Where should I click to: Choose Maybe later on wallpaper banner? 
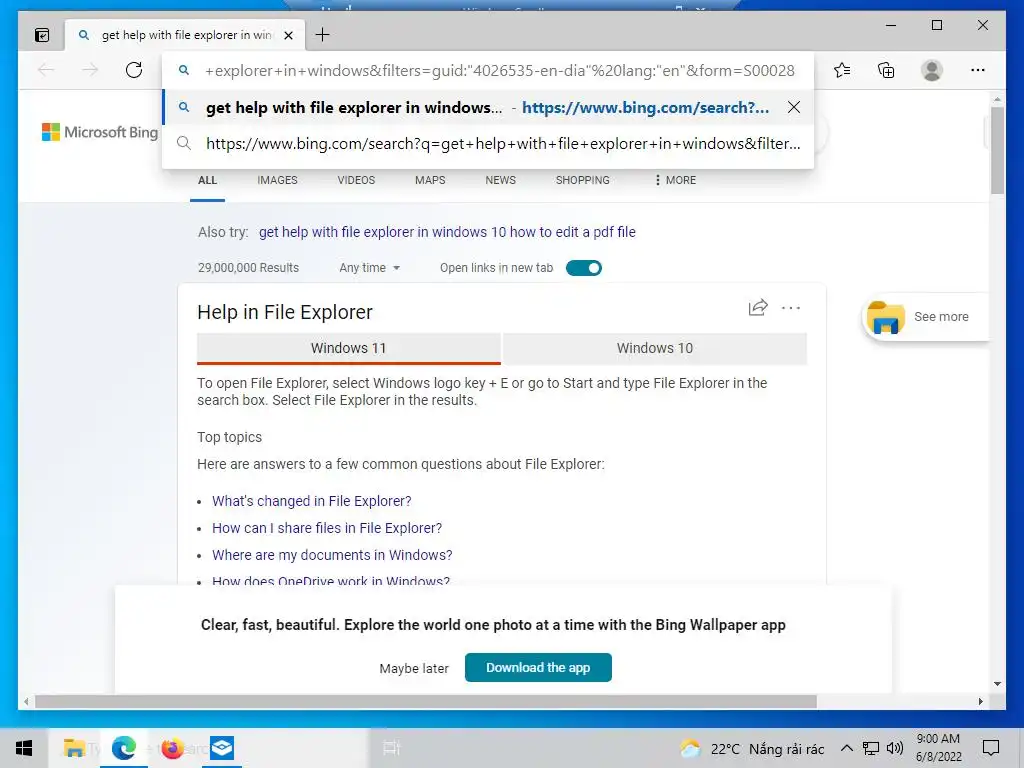414,669
